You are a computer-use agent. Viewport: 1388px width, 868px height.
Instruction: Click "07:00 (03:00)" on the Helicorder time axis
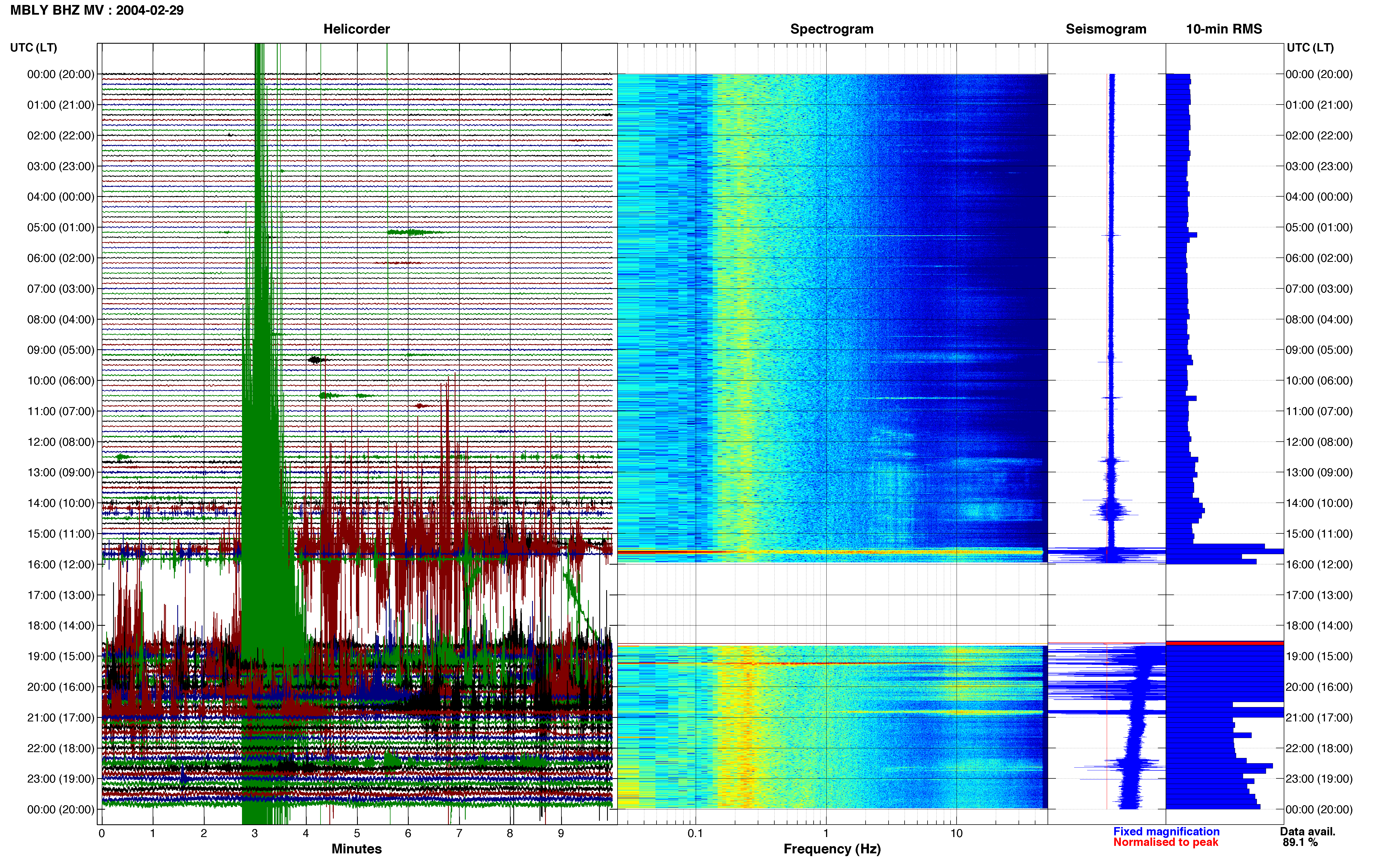(61, 289)
